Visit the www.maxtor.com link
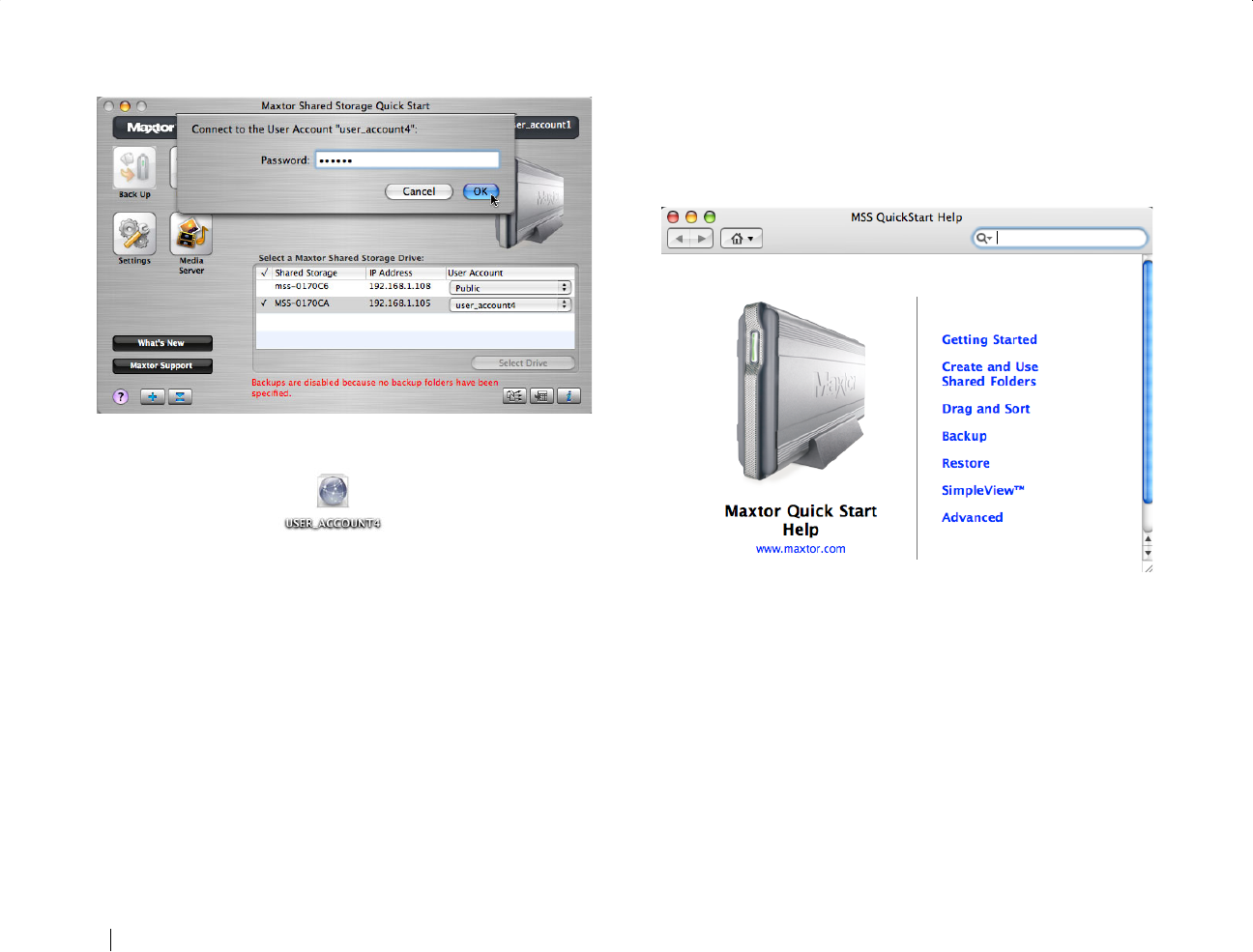 (x=801, y=549)
